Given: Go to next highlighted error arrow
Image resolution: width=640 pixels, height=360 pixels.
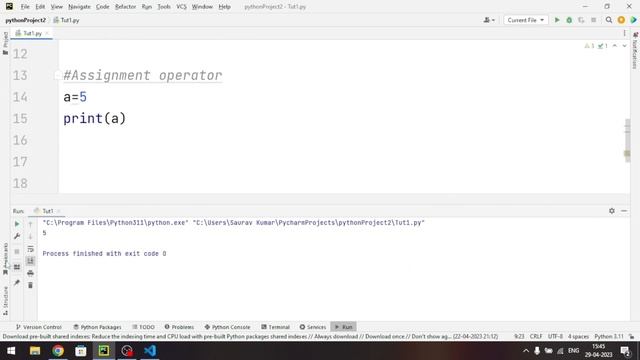Looking at the screenshot, I should tap(624, 46).
